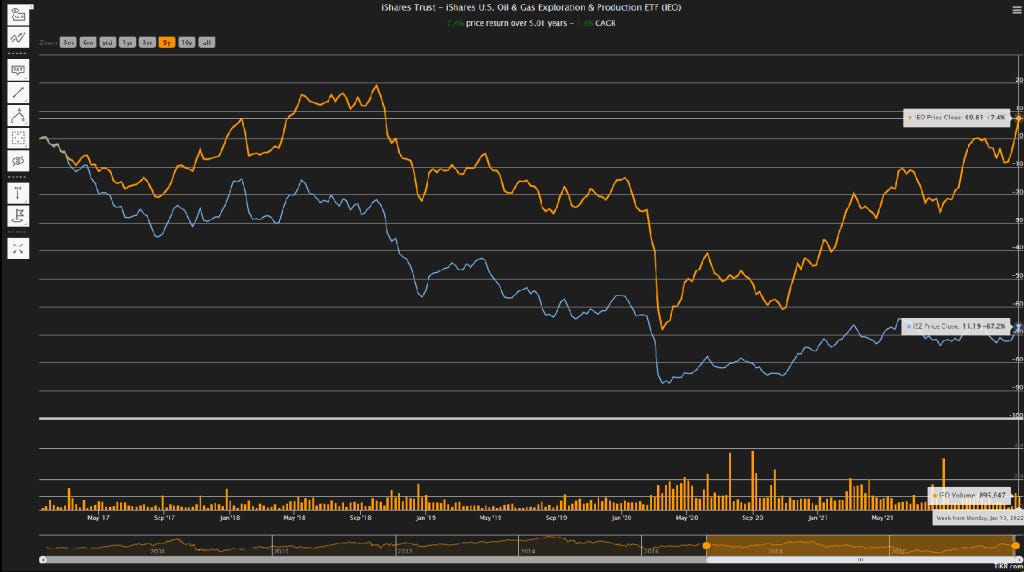
Task: Set zoom range to 1y
Action: (x=127, y=42)
